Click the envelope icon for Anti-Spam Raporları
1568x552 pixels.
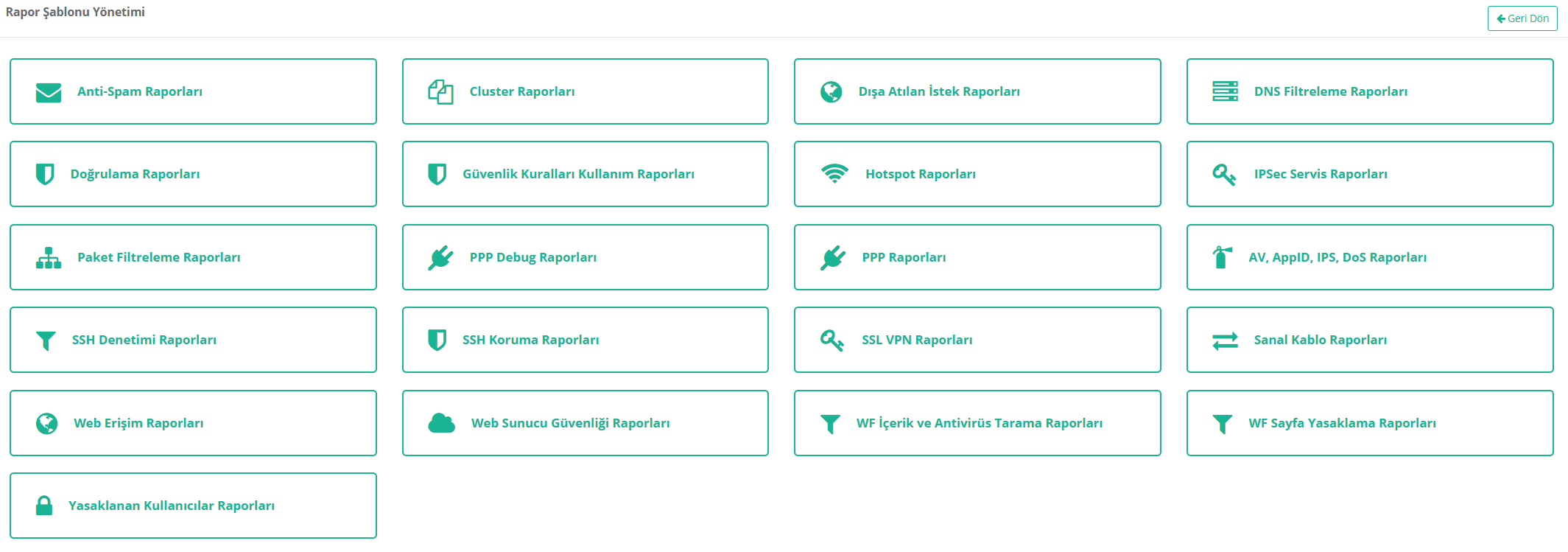click(x=49, y=92)
